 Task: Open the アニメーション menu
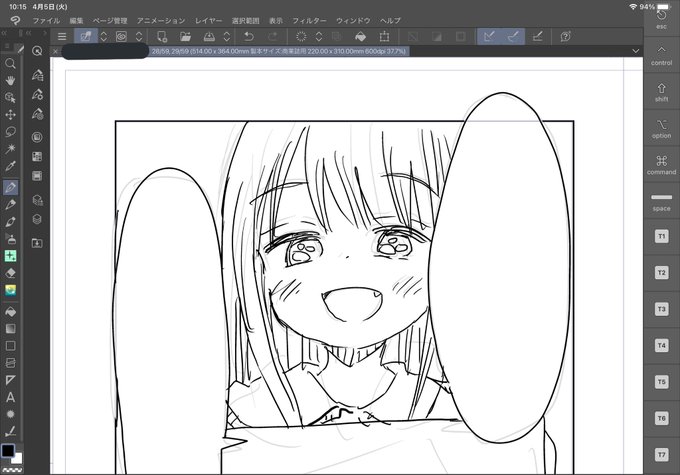(x=161, y=20)
